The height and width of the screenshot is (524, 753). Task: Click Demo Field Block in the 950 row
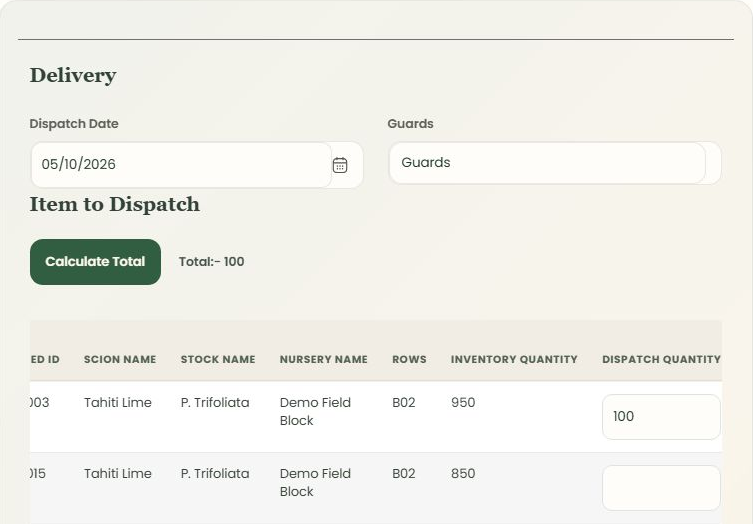[x=316, y=412]
